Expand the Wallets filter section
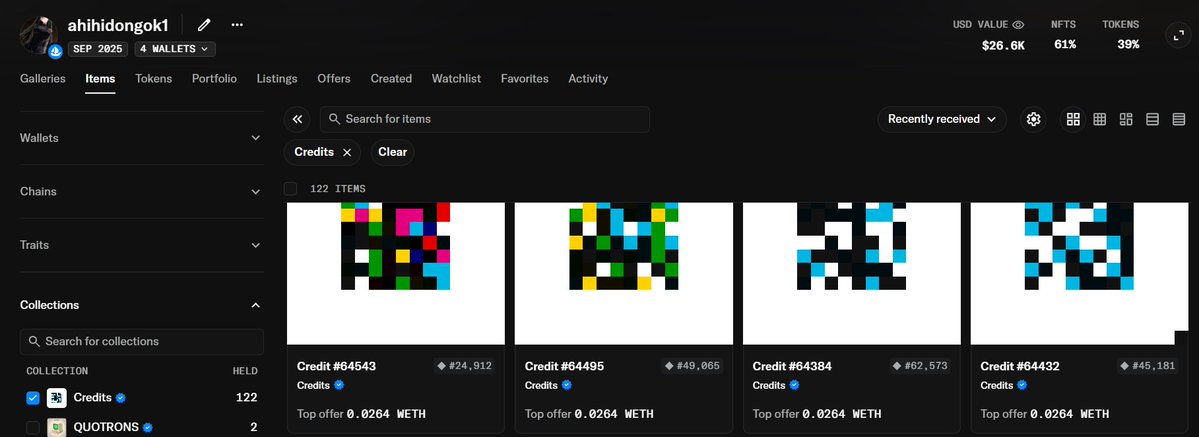Image resolution: width=1199 pixels, height=437 pixels. tap(141, 138)
